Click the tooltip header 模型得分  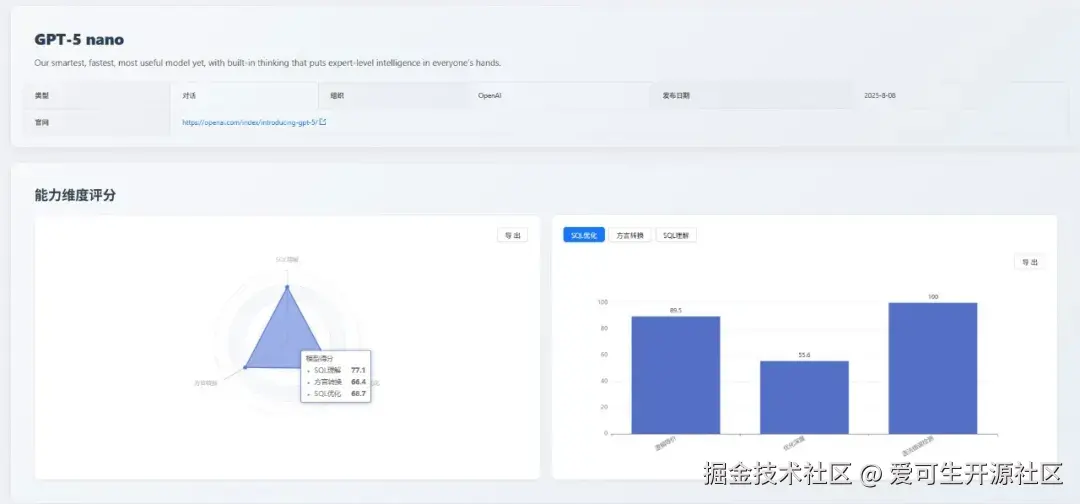pyautogui.click(x=318, y=358)
